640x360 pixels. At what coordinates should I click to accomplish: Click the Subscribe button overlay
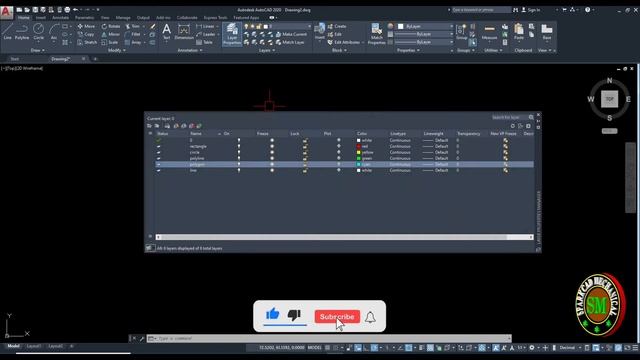[337, 317]
